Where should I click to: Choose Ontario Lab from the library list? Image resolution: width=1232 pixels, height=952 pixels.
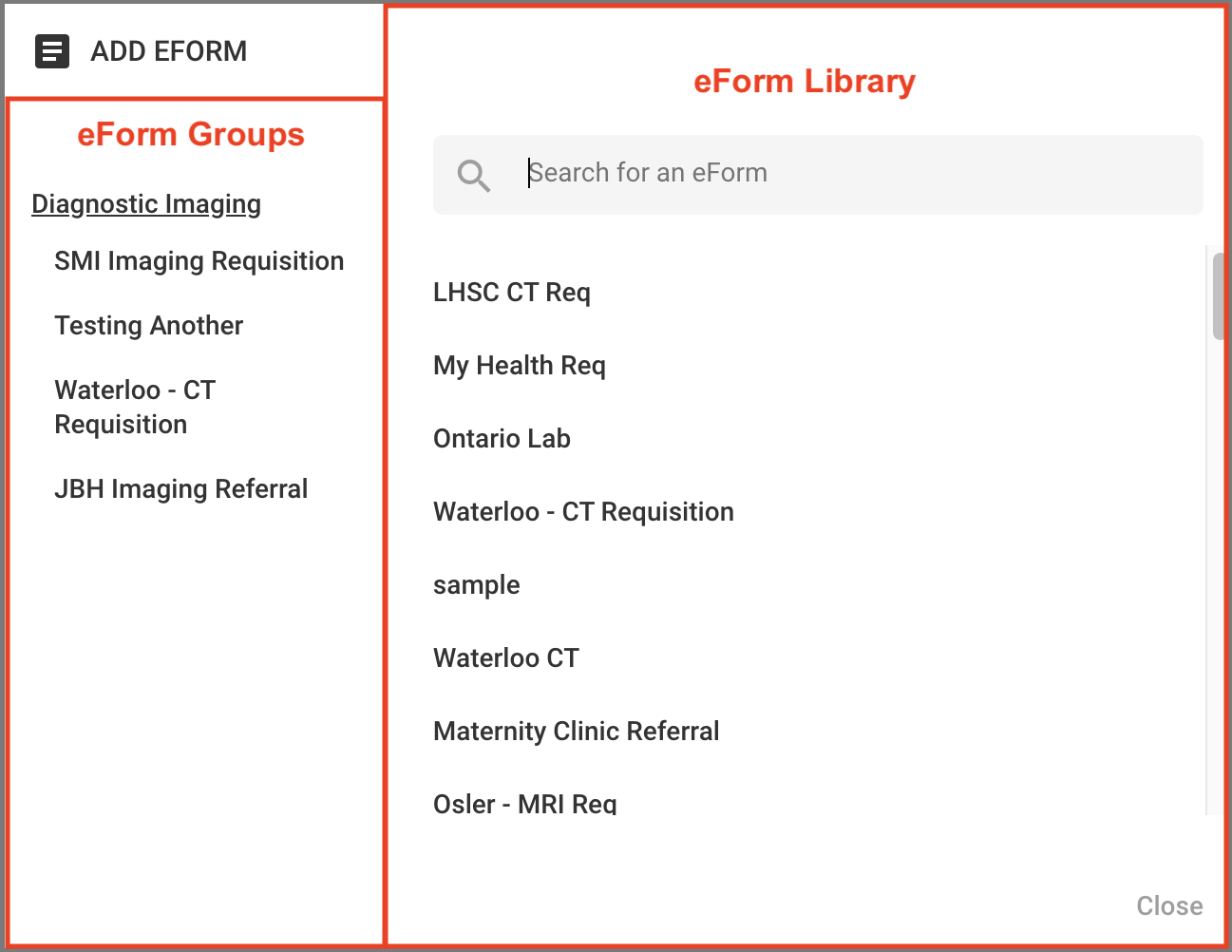pyautogui.click(x=502, y=438)
